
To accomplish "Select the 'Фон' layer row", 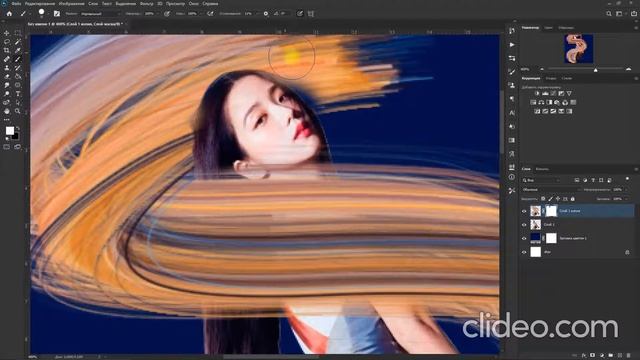I will [578, 252].
